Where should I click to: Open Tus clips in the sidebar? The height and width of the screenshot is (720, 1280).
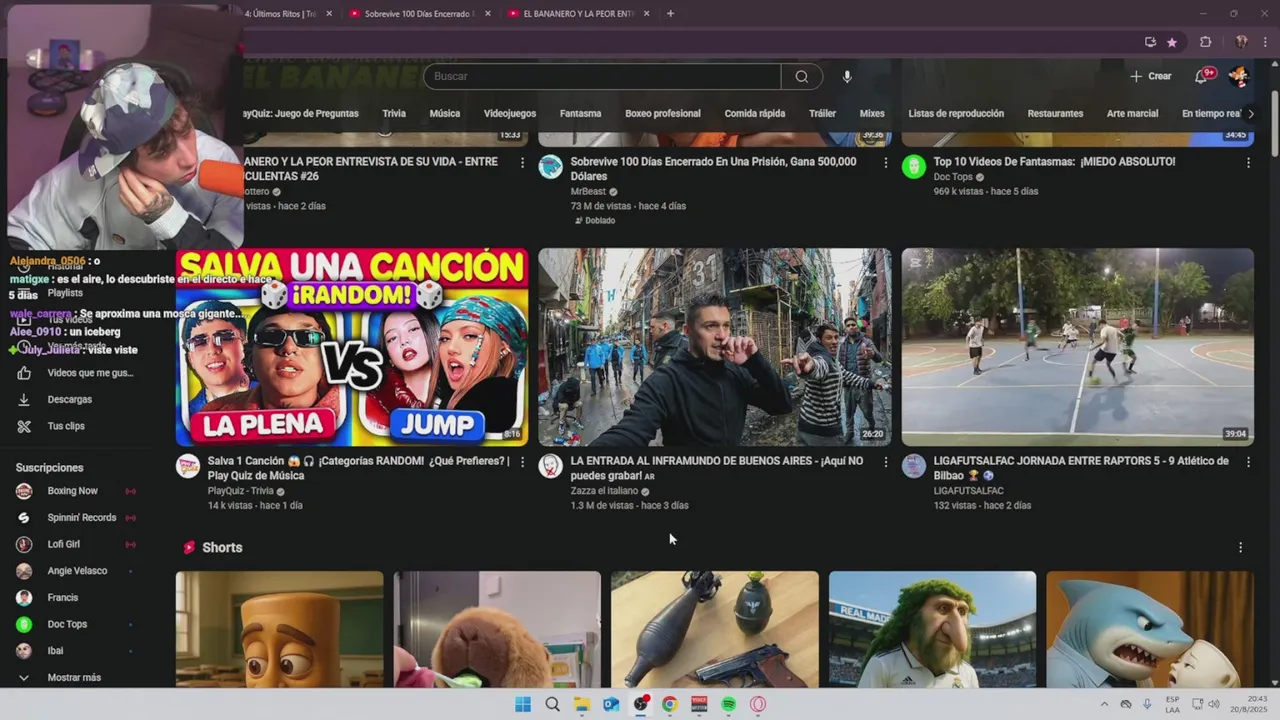tap(66, 426)
